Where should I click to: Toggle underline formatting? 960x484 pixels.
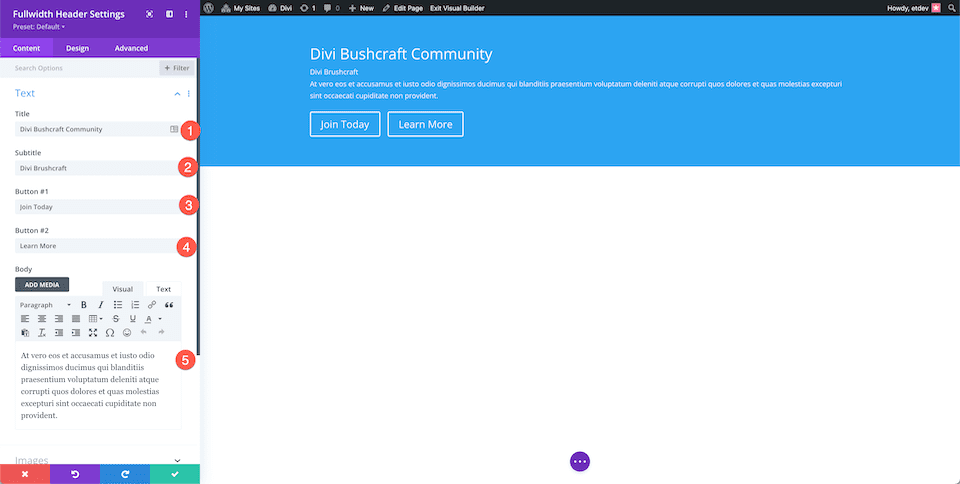tap(133, 319)
